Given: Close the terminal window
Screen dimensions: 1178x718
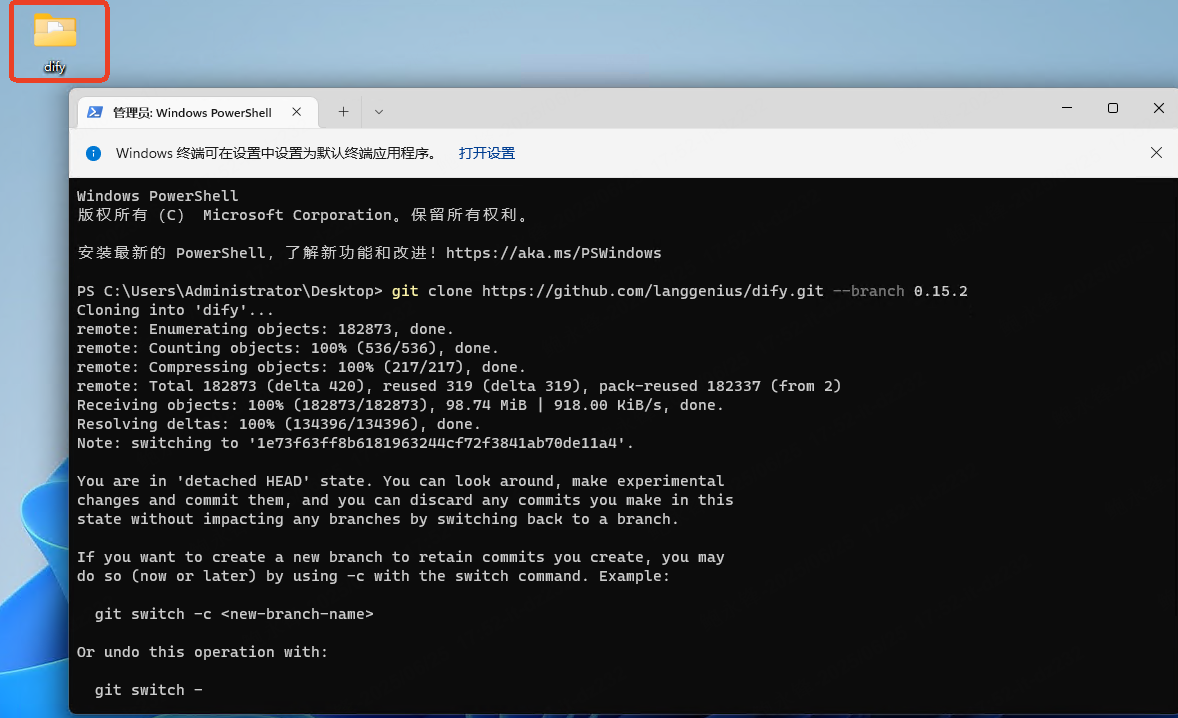Looking at the screenshot, I should (1158, 108).
